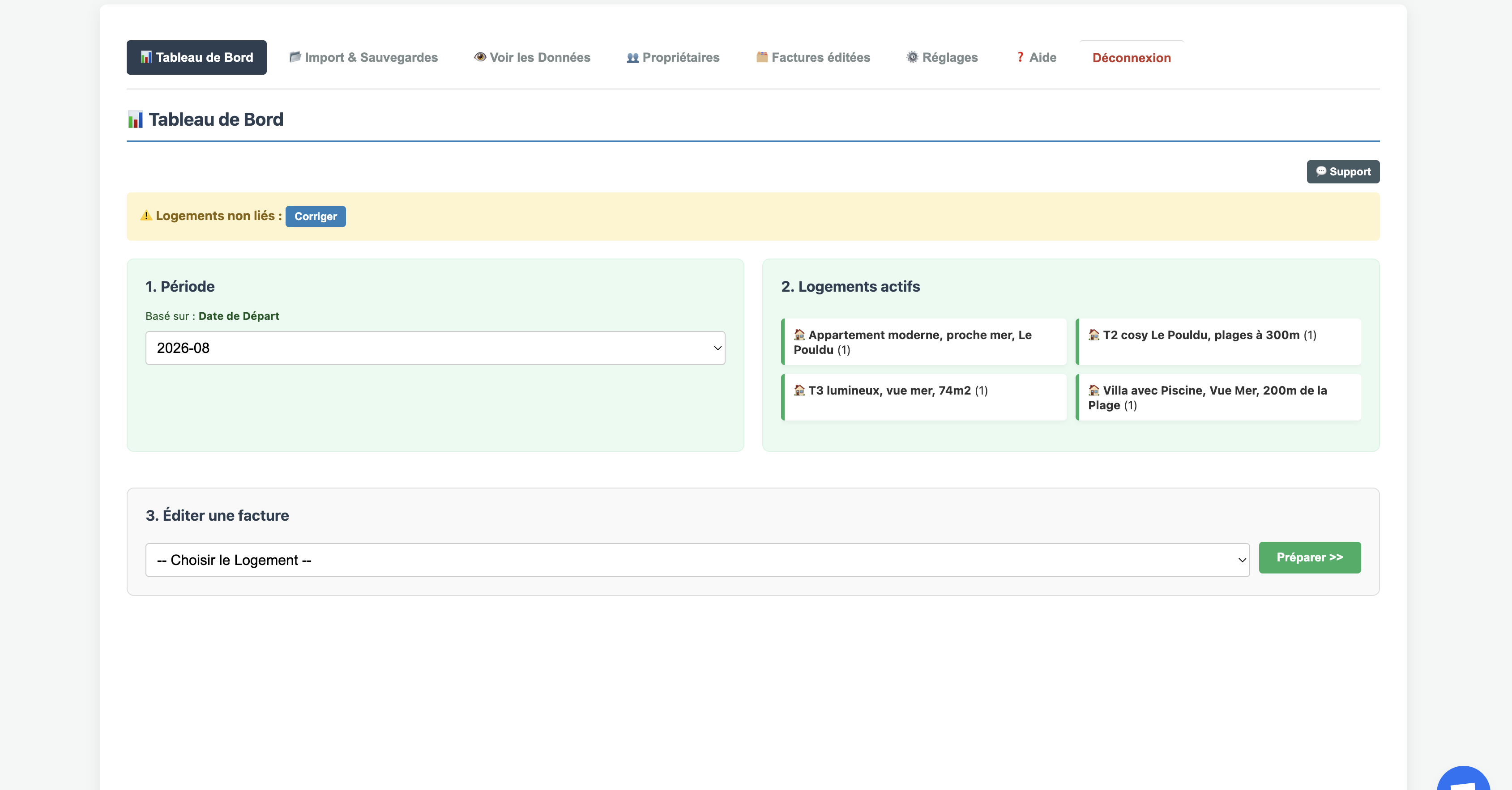
Task: Click the eye icon beside Voir les Données
Action: pyautogui.click(x=479, y=57)
